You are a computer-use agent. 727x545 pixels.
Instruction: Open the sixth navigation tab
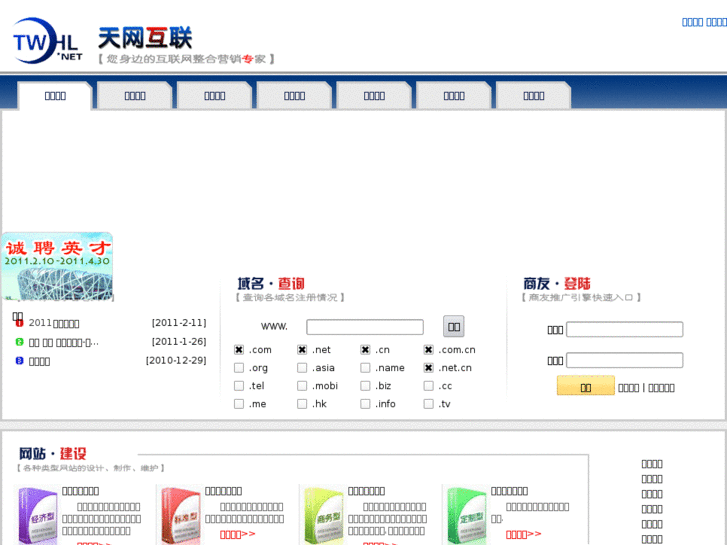pyautogui.click(x=454, y=96)
